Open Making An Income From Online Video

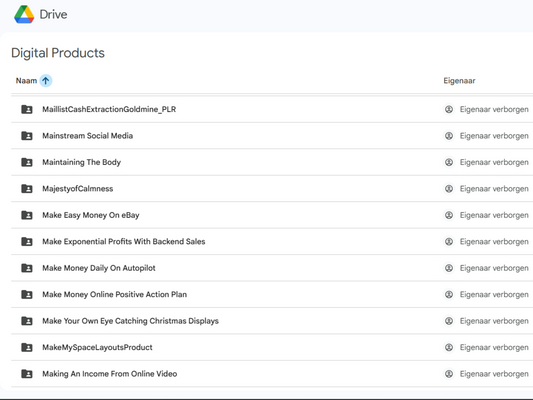point(109,374)
